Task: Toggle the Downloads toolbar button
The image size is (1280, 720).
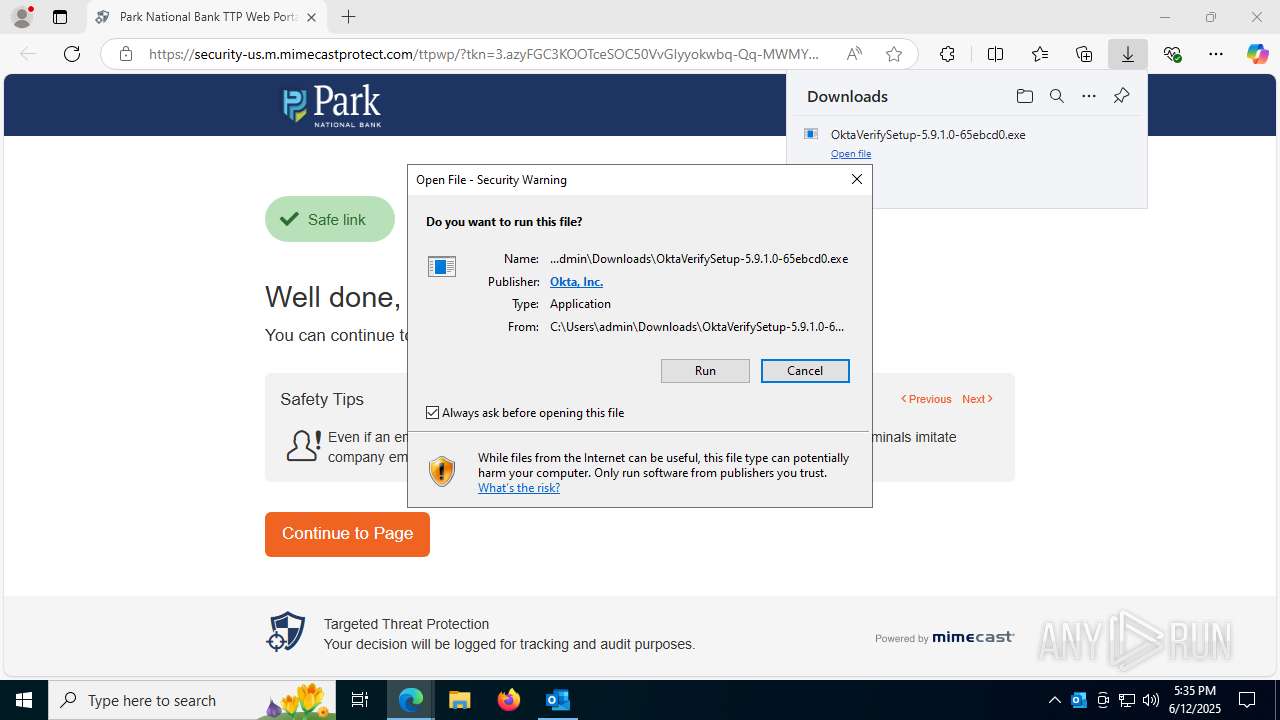Action: (1128, 54)
